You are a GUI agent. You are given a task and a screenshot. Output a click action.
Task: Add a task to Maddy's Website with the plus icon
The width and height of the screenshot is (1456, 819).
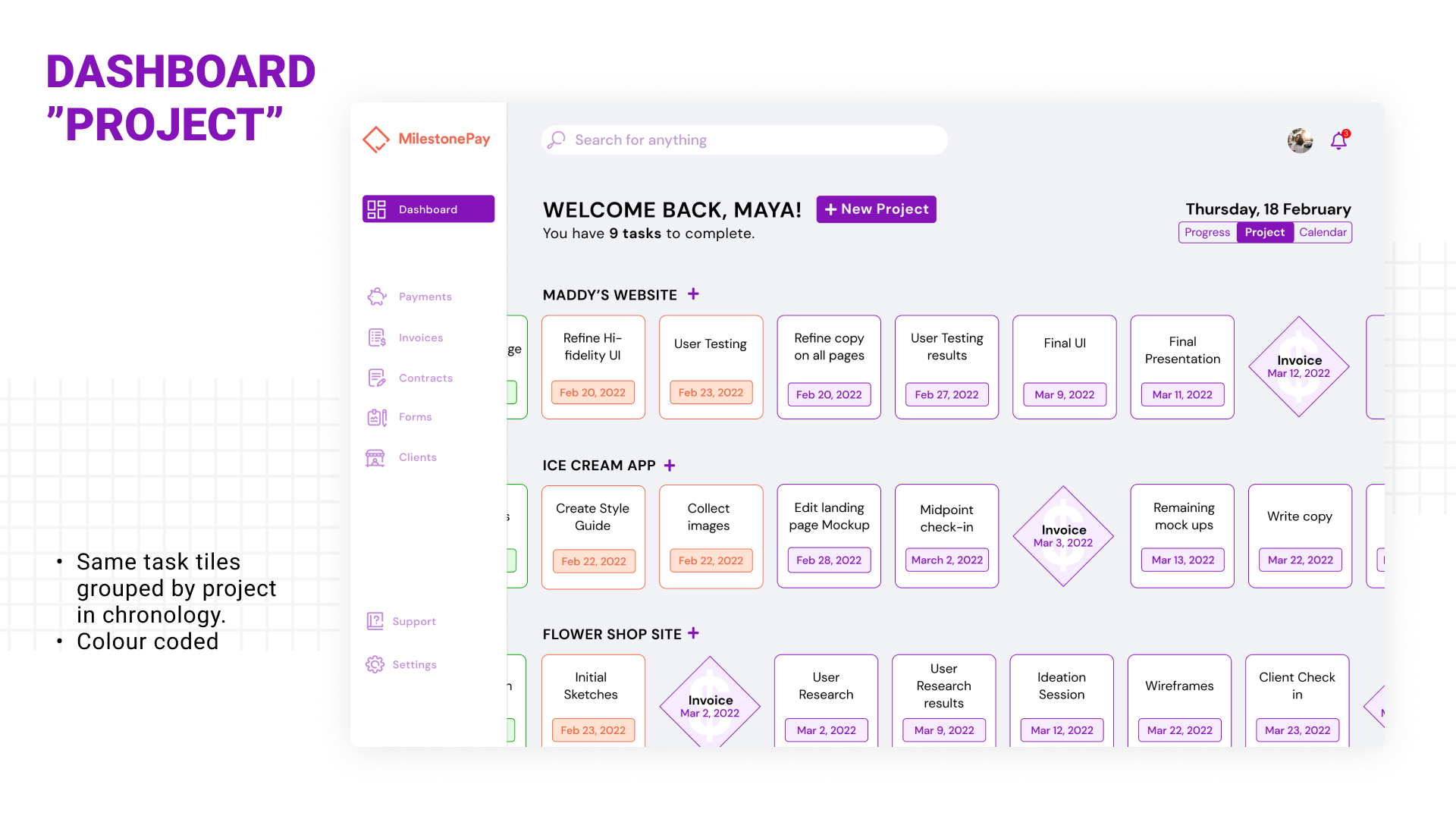tap(693, 293)
